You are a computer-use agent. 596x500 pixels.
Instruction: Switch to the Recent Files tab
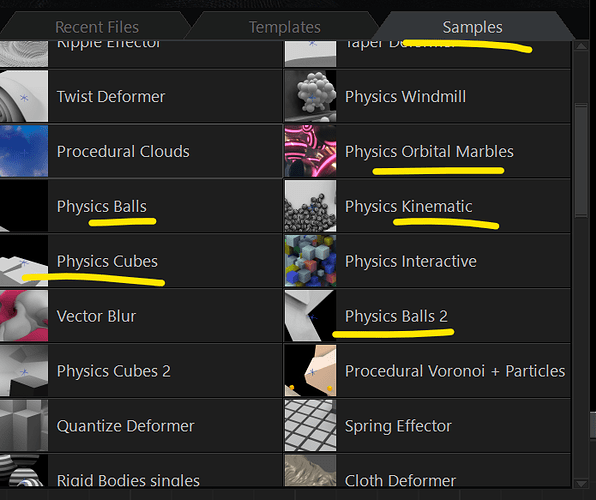pos(97,27)
